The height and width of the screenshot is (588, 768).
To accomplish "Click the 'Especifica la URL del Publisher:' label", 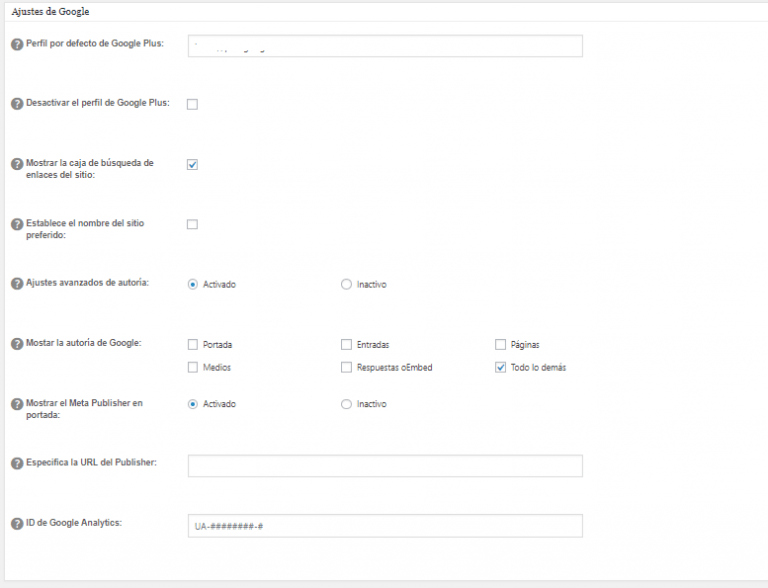I will [92, 463].
